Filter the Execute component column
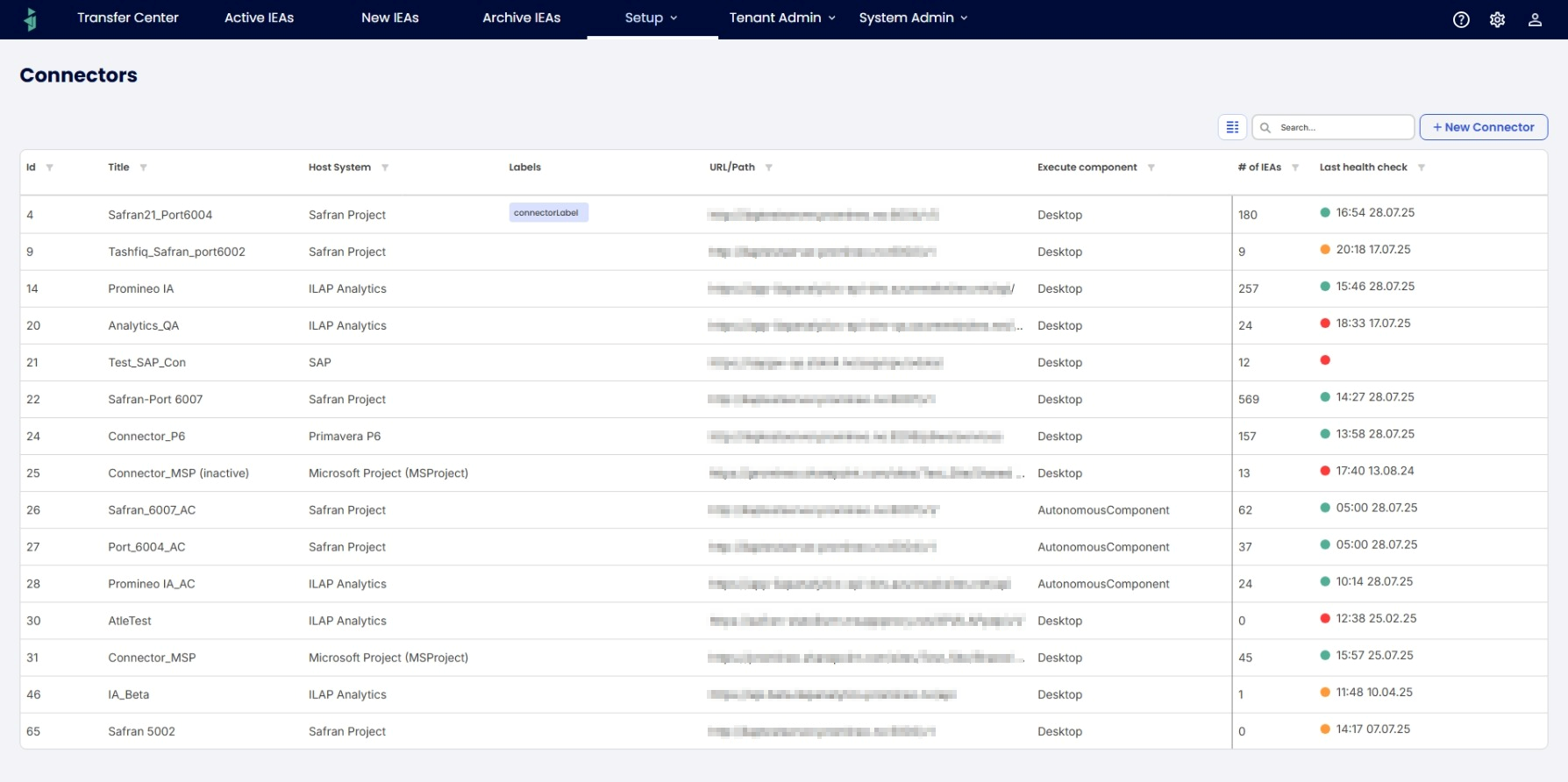The height and width of the screenshot is (782, 1568). (x=1151, y=167)
